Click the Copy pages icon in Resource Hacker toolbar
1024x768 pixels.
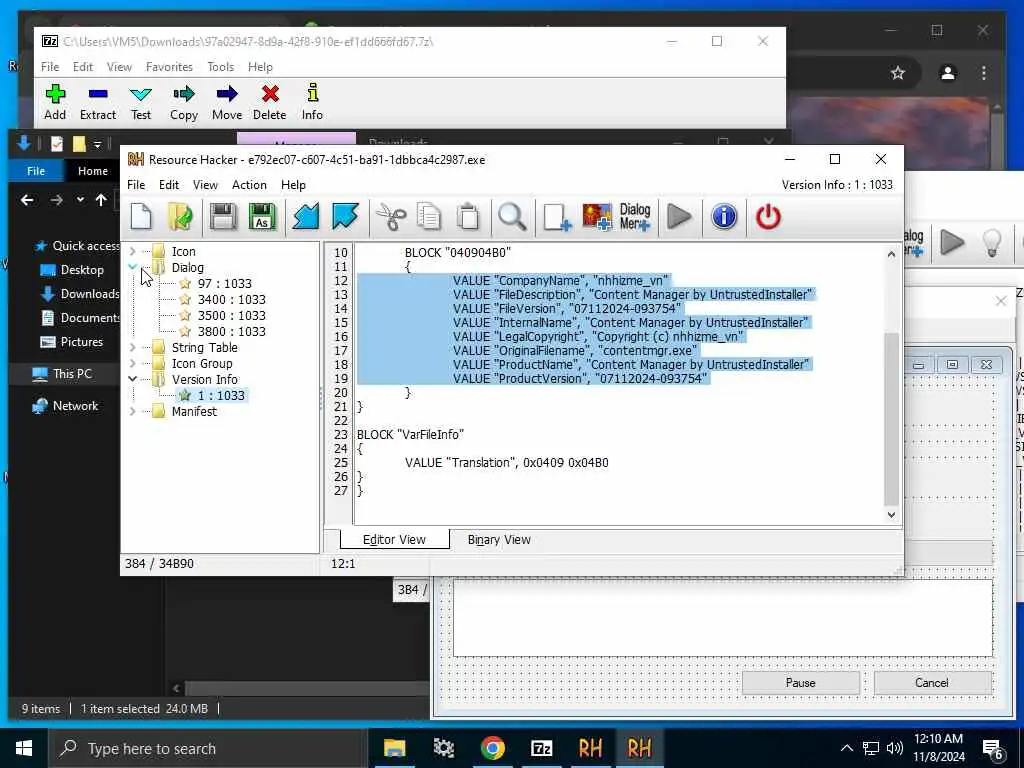click(429, 217)
